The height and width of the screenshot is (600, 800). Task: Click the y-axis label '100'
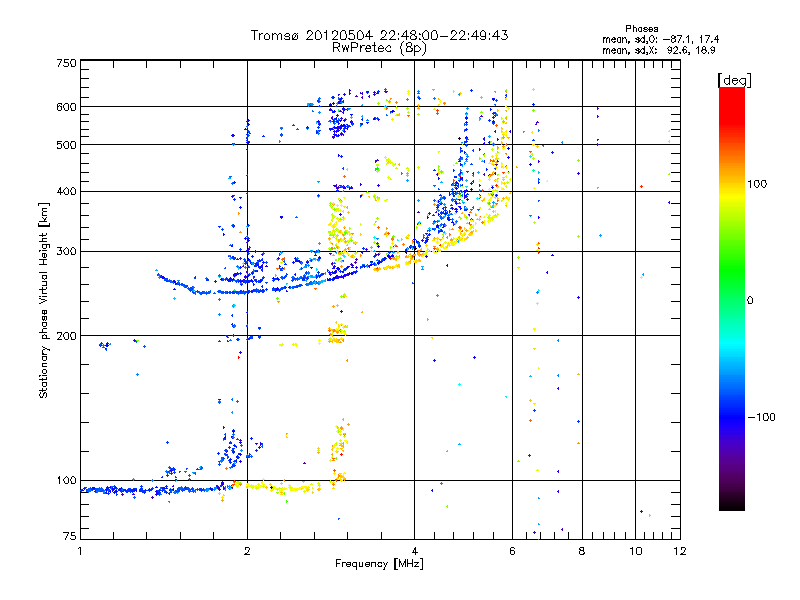click(66, 481)
